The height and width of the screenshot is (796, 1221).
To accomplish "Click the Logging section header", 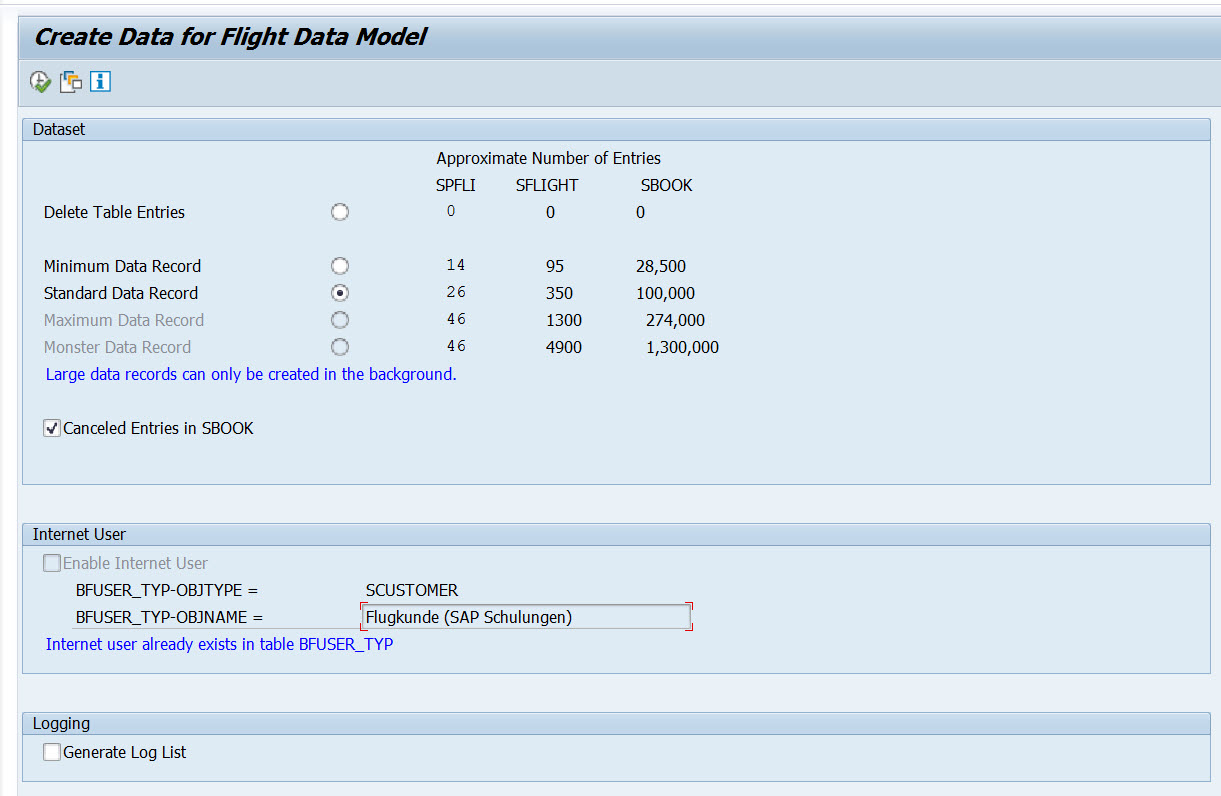I will click(x=57, y=723).
